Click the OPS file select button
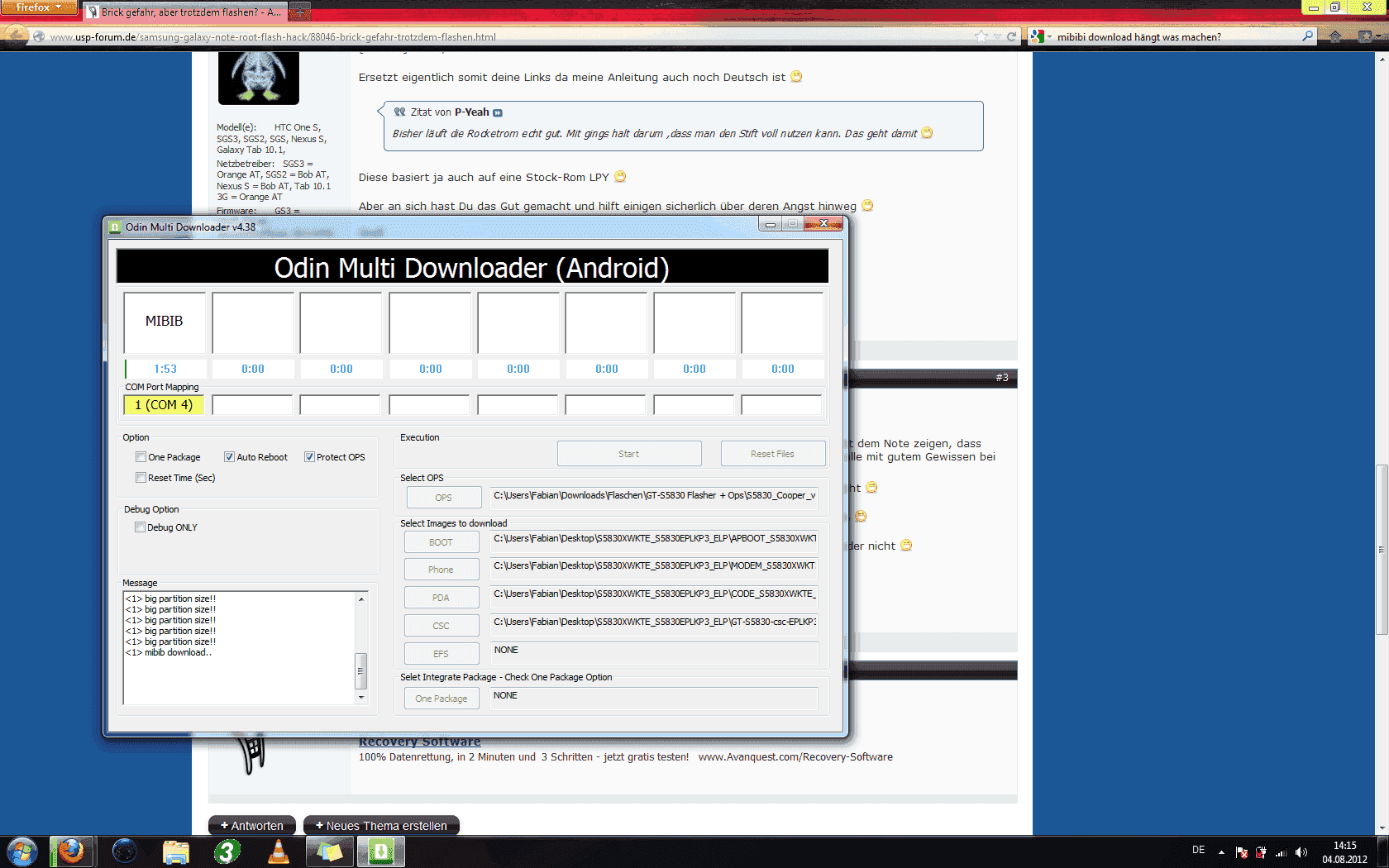The width and height of the screenshot is (1389, 868). 444,498
